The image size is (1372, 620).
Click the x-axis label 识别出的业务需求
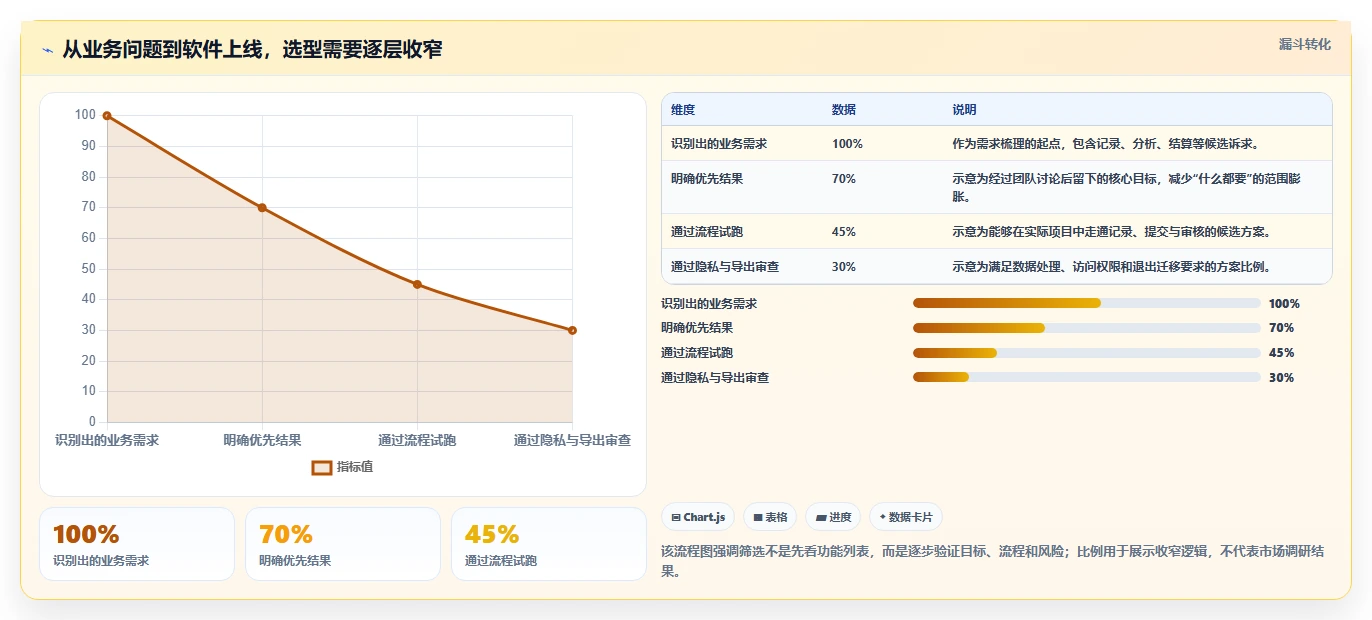[107, 440]
